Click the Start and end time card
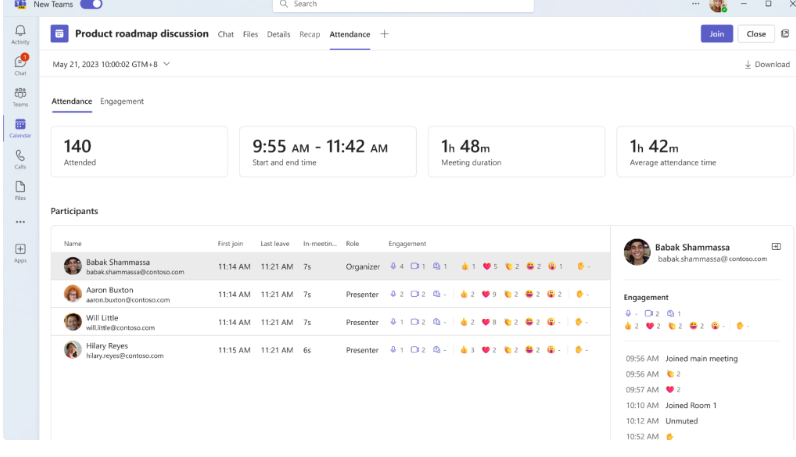796x457 pixels. [328, 152]
